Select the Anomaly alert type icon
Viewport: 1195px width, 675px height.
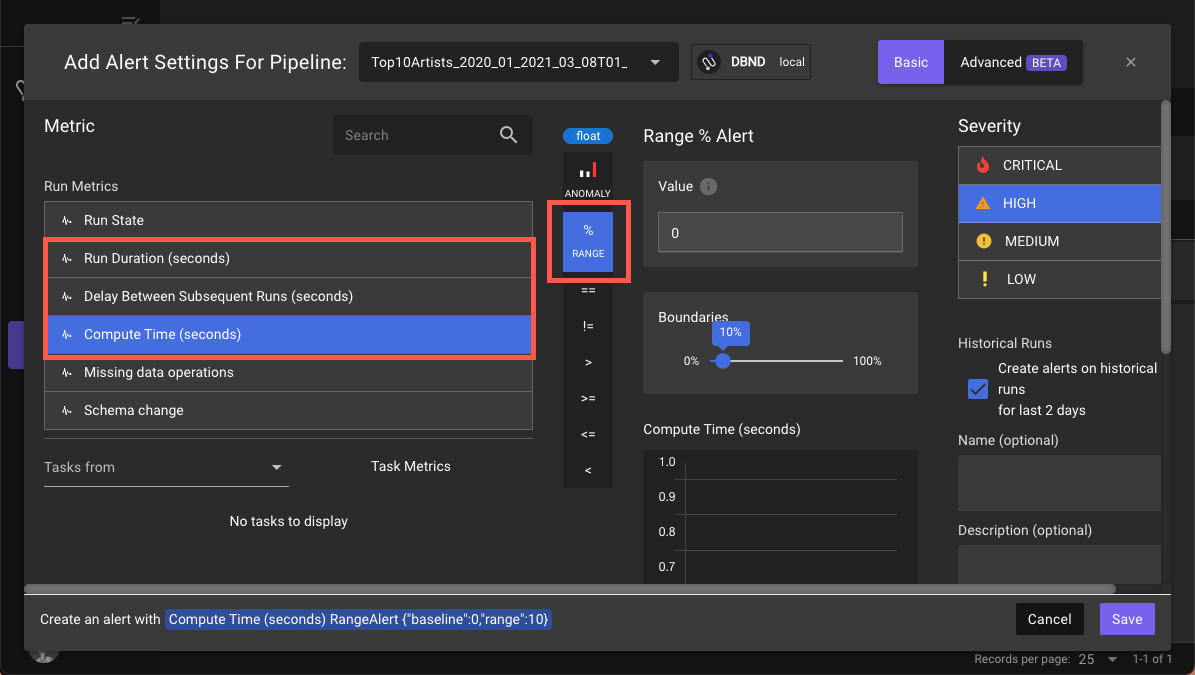point(588,178)
